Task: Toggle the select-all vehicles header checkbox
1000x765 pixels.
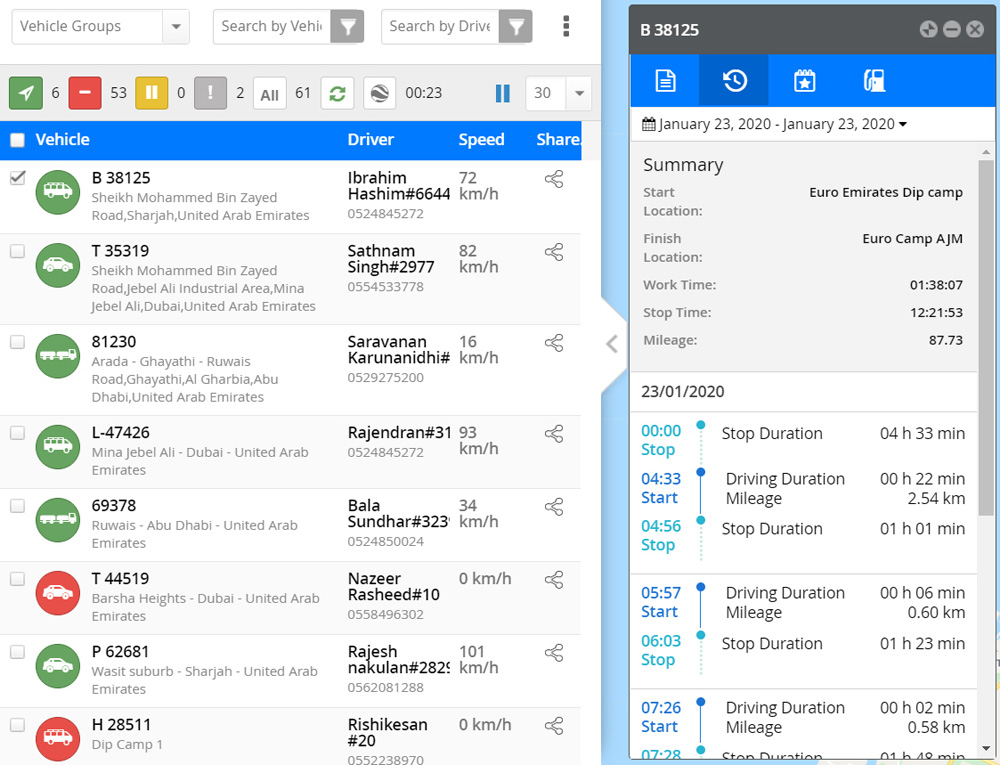Action: click(x=17, y=140)
